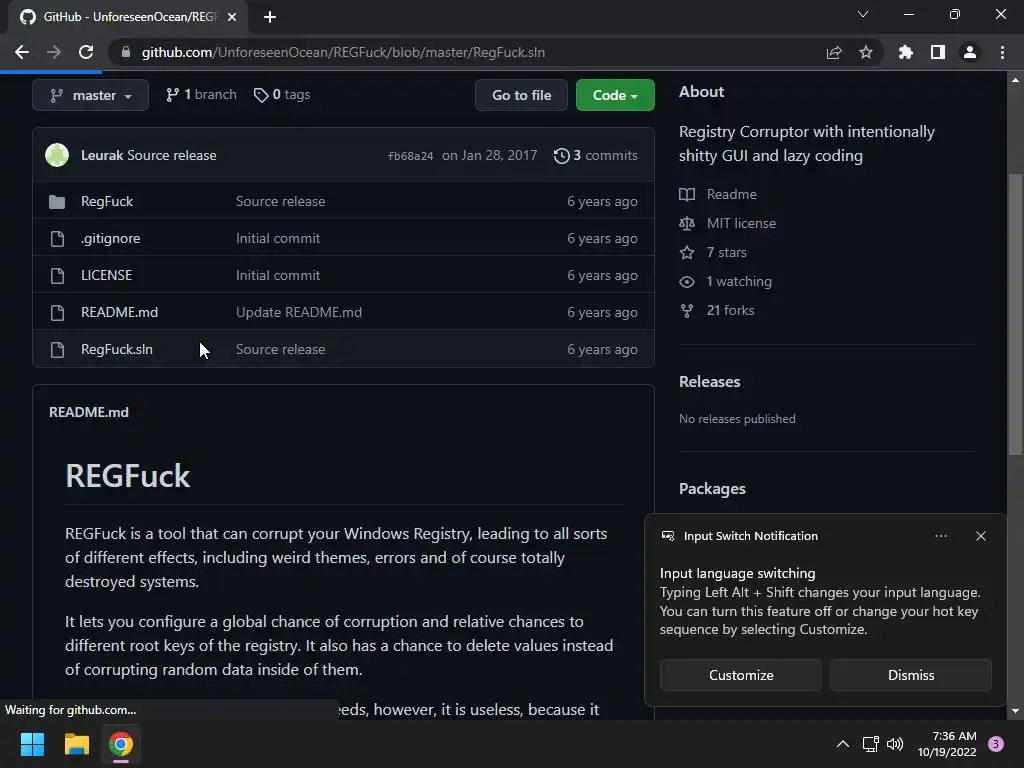Click the README.md heading of readme box
This screenshot has height=768, width=1024.
click(x=89, y=412)
